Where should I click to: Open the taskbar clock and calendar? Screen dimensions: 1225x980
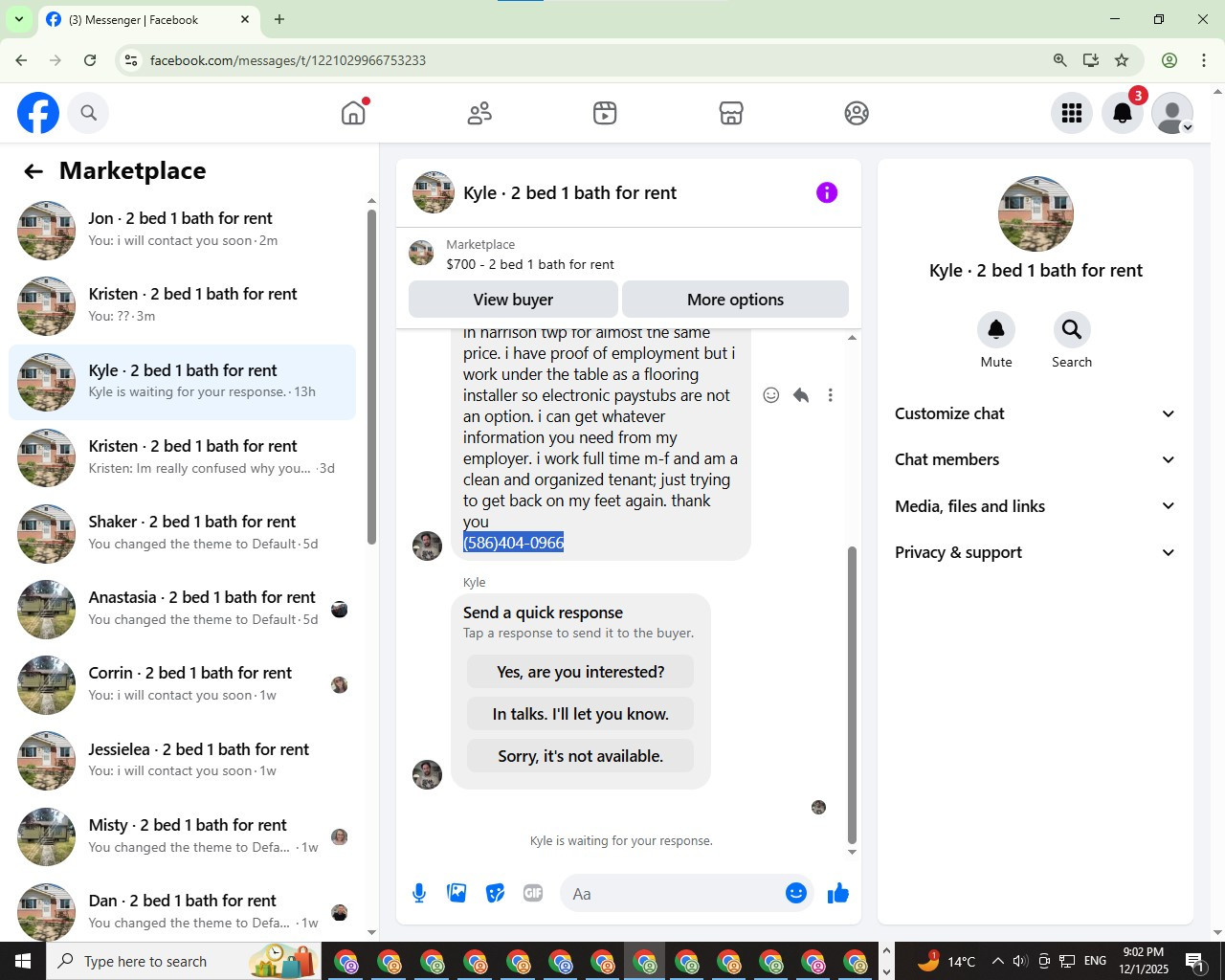click(x=1144, y=961)
